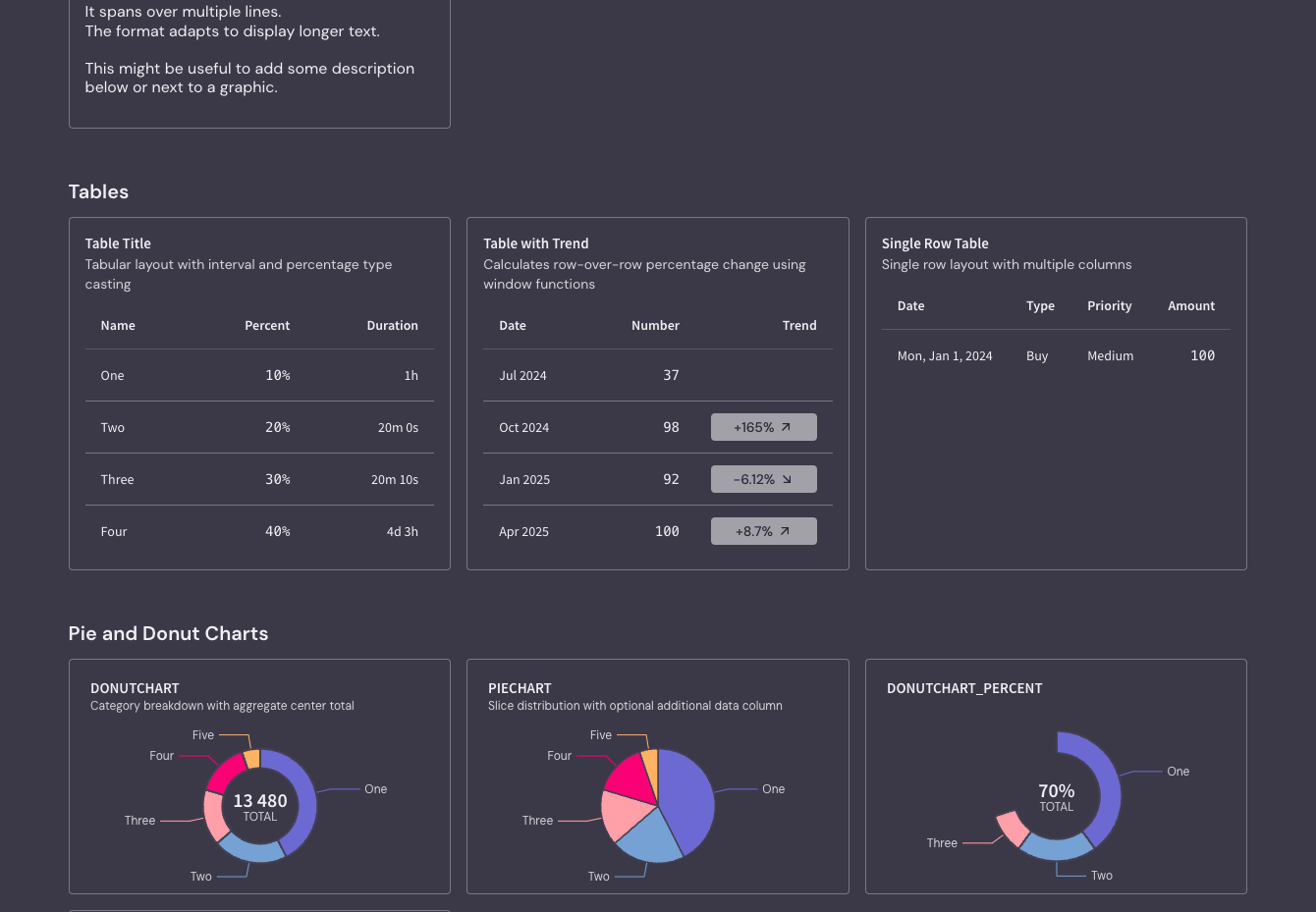The width and height of the screenshot is (1316, 912).
Task: Click the purple 'One' segment in DONUTCHART
Action: 305,797
